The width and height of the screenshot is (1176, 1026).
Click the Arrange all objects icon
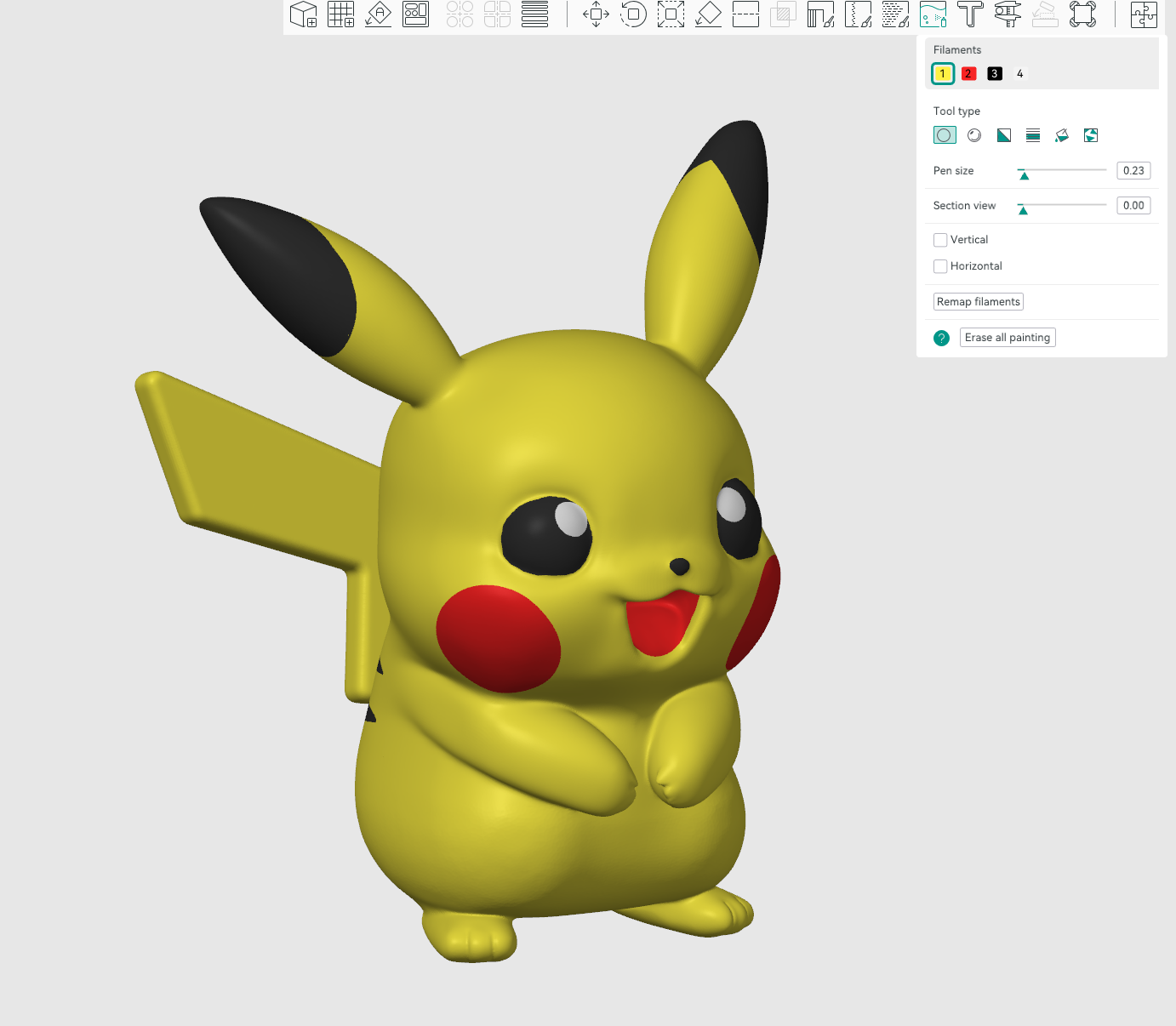(x=415, y=14)
